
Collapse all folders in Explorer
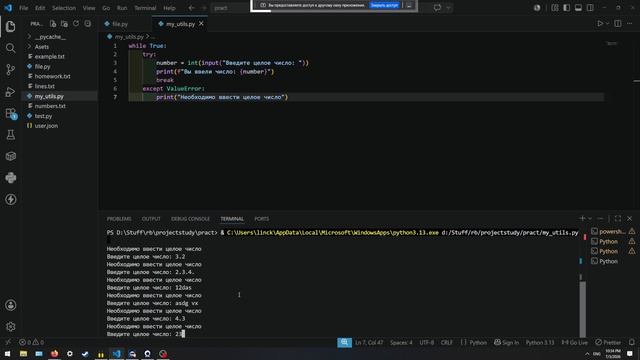(x=87, y=24)
